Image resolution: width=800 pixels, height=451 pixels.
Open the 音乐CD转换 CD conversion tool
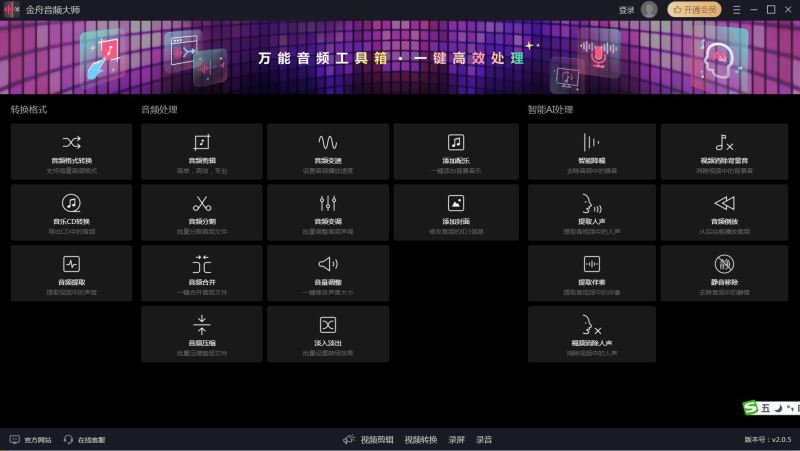[71, 212]
